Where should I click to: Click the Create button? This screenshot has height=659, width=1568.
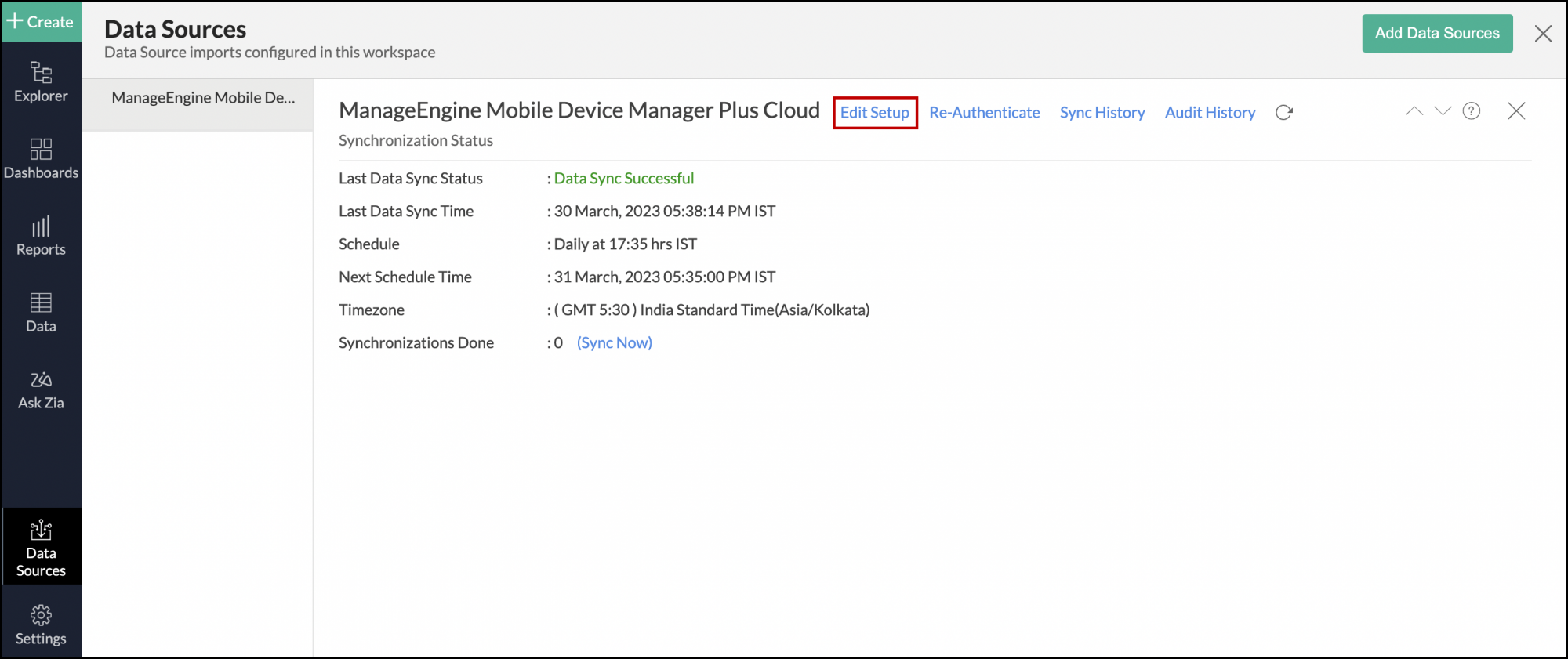pos(41,22)
